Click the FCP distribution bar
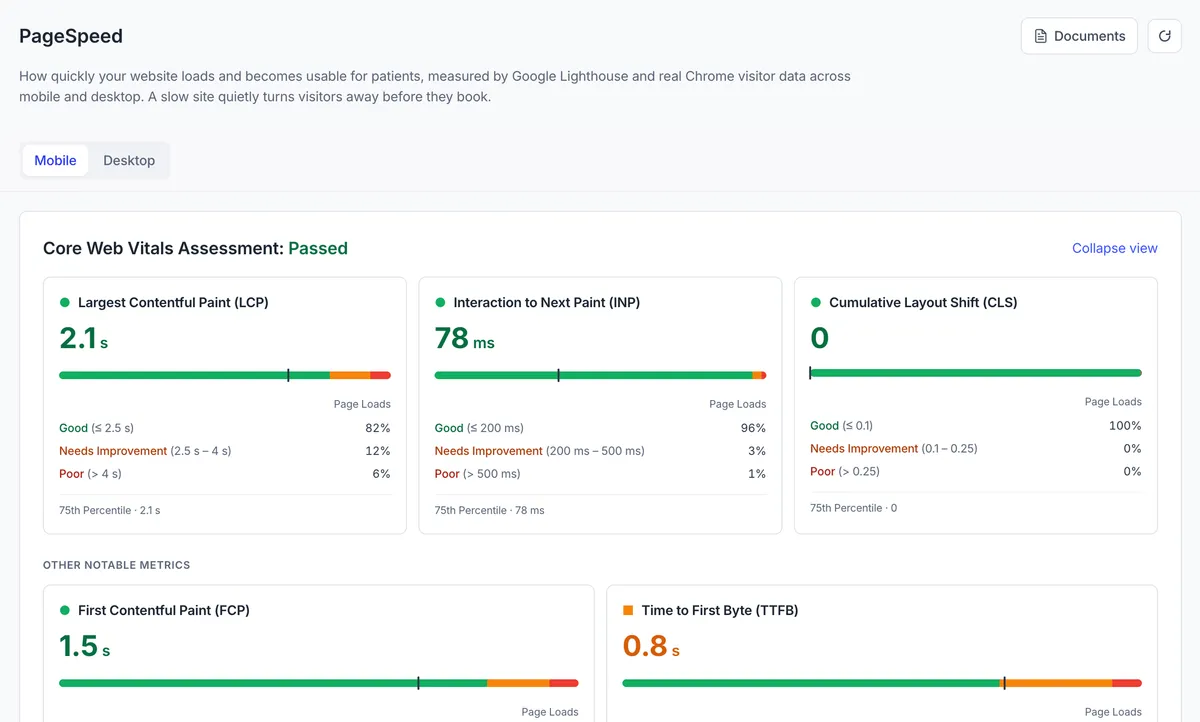This screenshot has width=1200, height=722. [x=319, y=683]
